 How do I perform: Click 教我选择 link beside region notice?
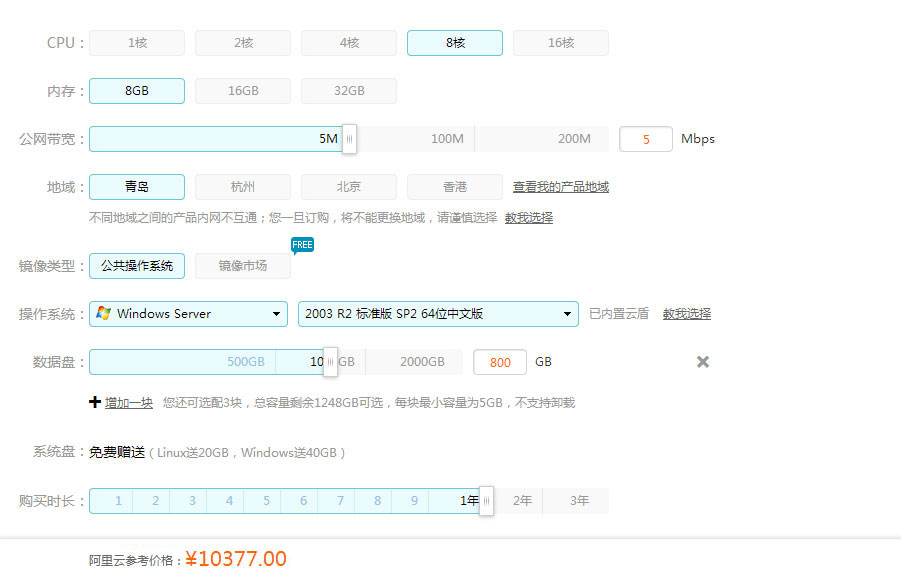pos(528,217)
